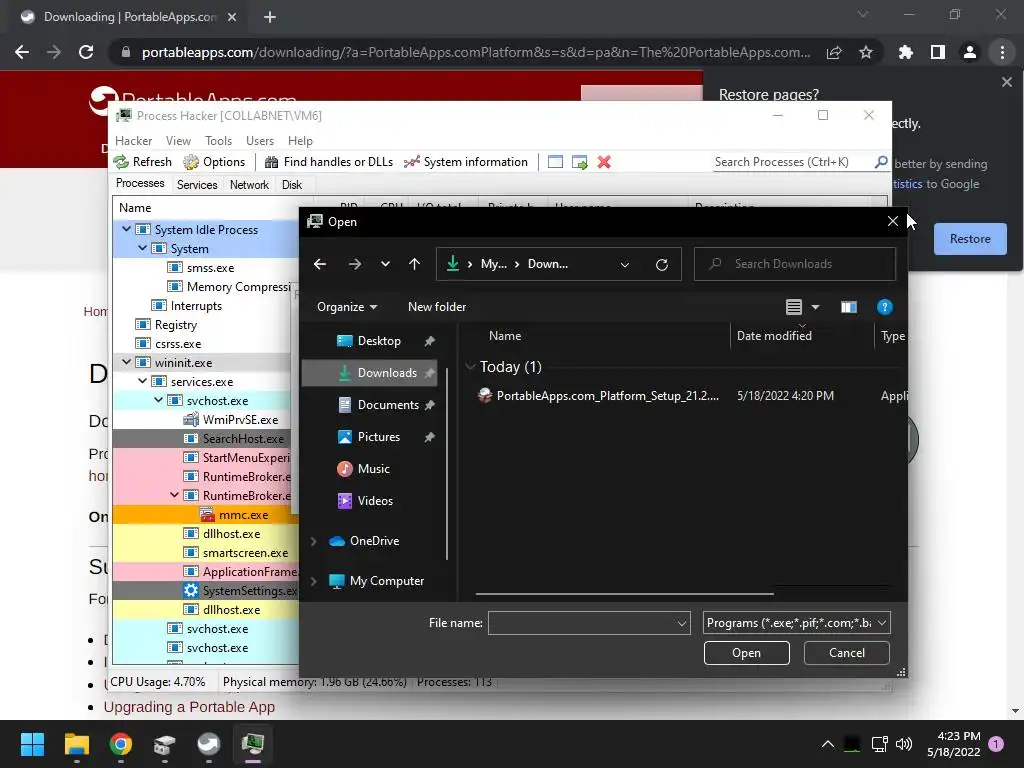Image resolution: width=1024 pixels, height=768 pixels.
Task: Click the find window and thread icon
Action: 579,162
